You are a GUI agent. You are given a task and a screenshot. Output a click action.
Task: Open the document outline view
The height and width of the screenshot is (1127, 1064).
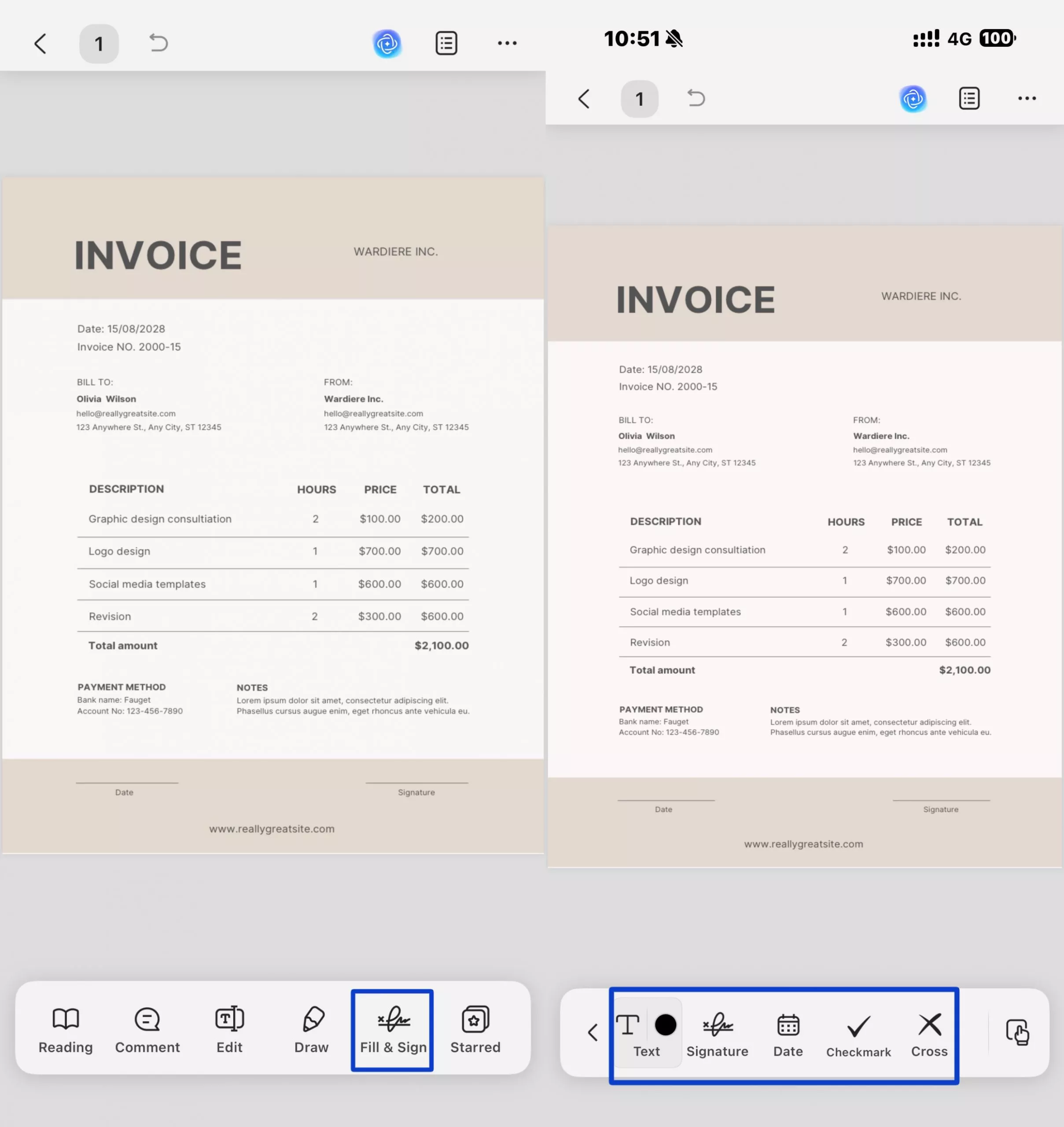pyautogui.click(x=446, y=43)
